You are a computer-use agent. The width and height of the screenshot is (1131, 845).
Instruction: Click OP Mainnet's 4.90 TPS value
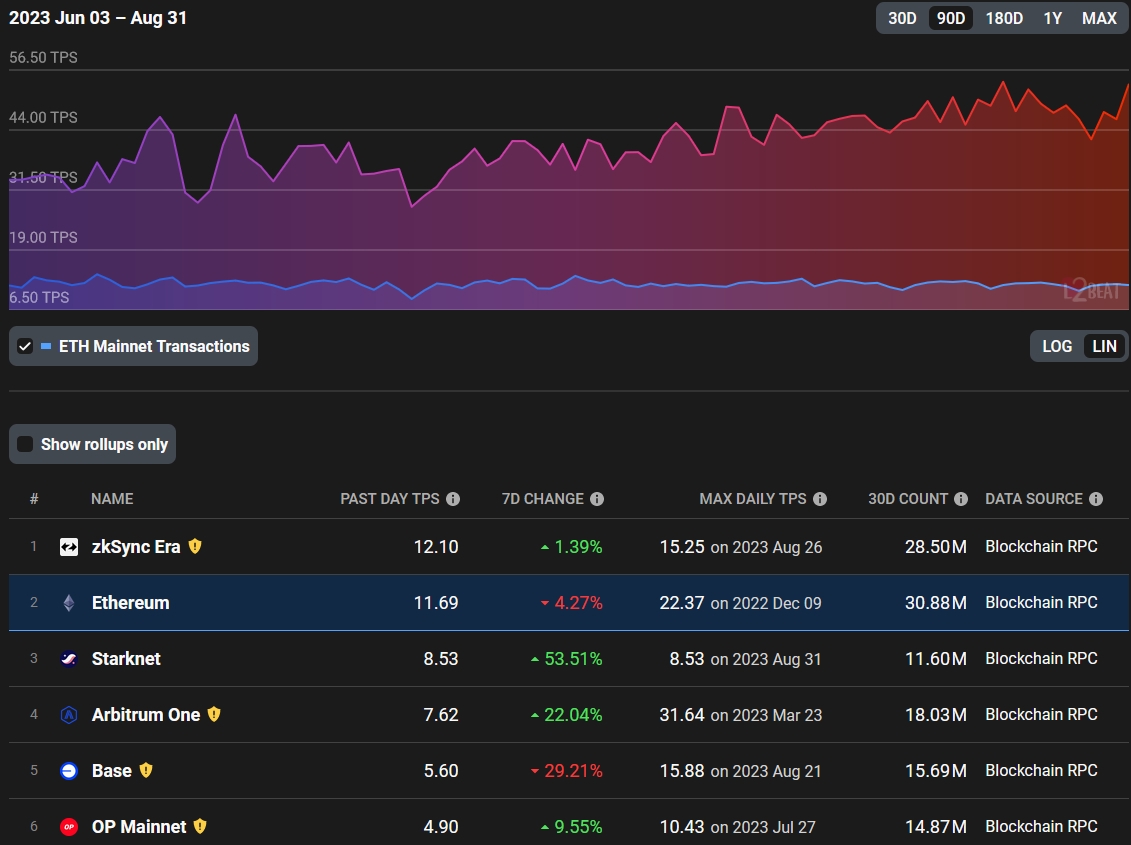click(x=441, y=827)
